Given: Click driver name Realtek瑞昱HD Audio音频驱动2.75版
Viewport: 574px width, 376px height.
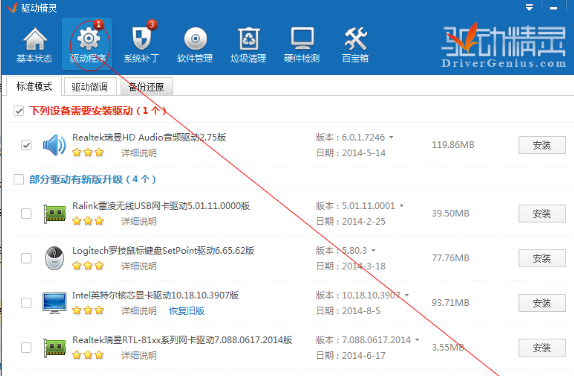Looking at the screenshot, I should pos(149,137).
